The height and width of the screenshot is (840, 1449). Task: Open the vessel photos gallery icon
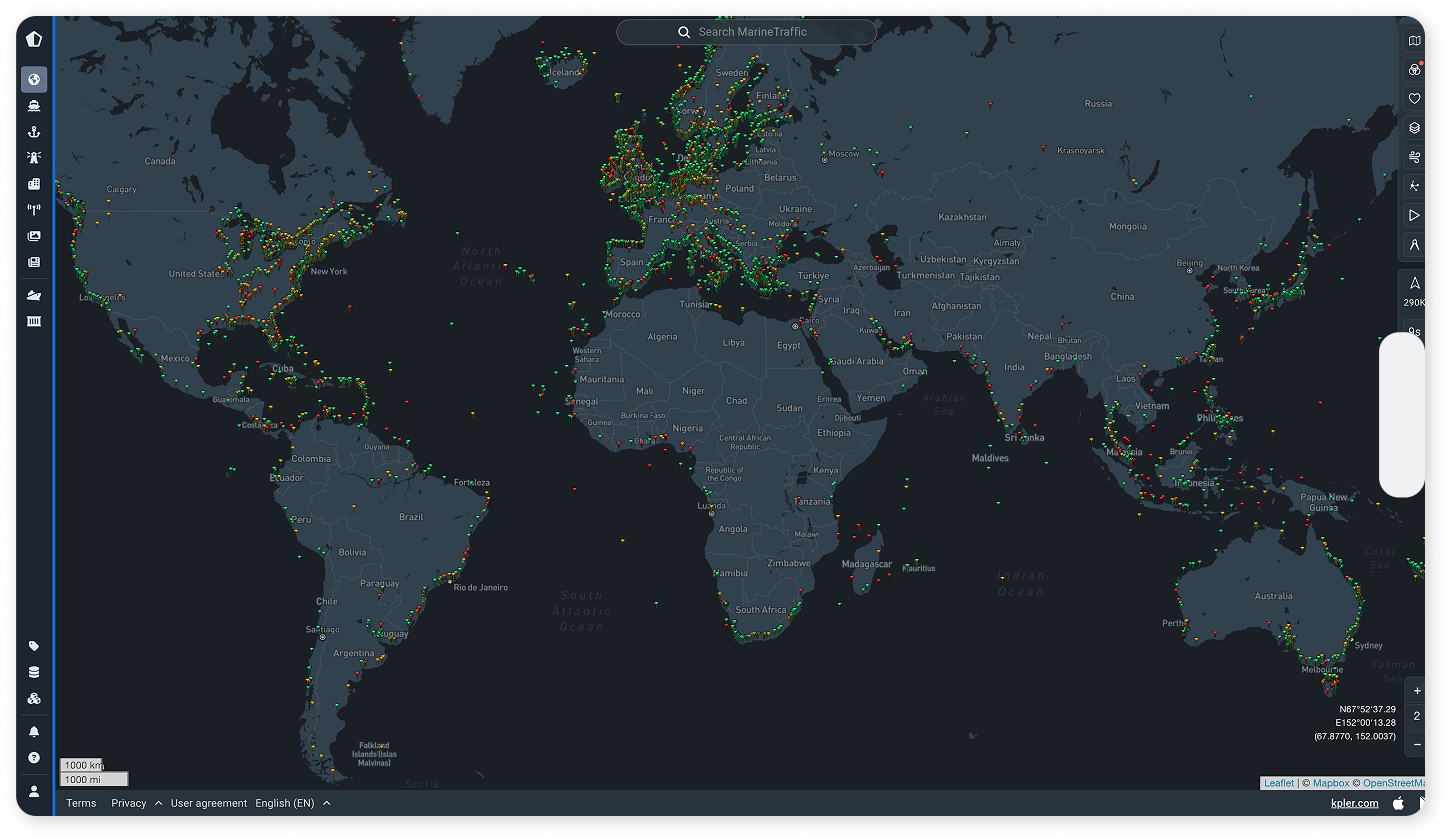point(33,236)
